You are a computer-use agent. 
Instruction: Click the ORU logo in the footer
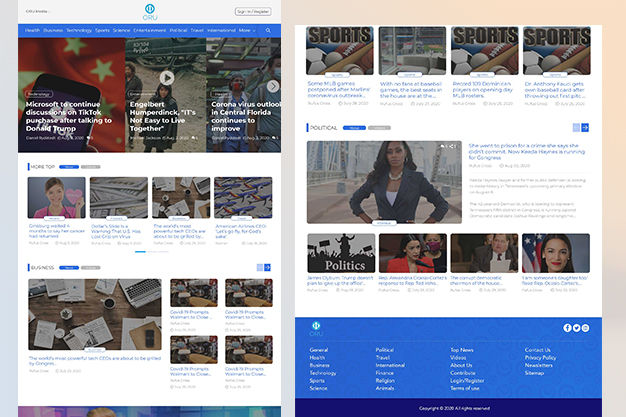pyautogui.click(x=316, y=329)
